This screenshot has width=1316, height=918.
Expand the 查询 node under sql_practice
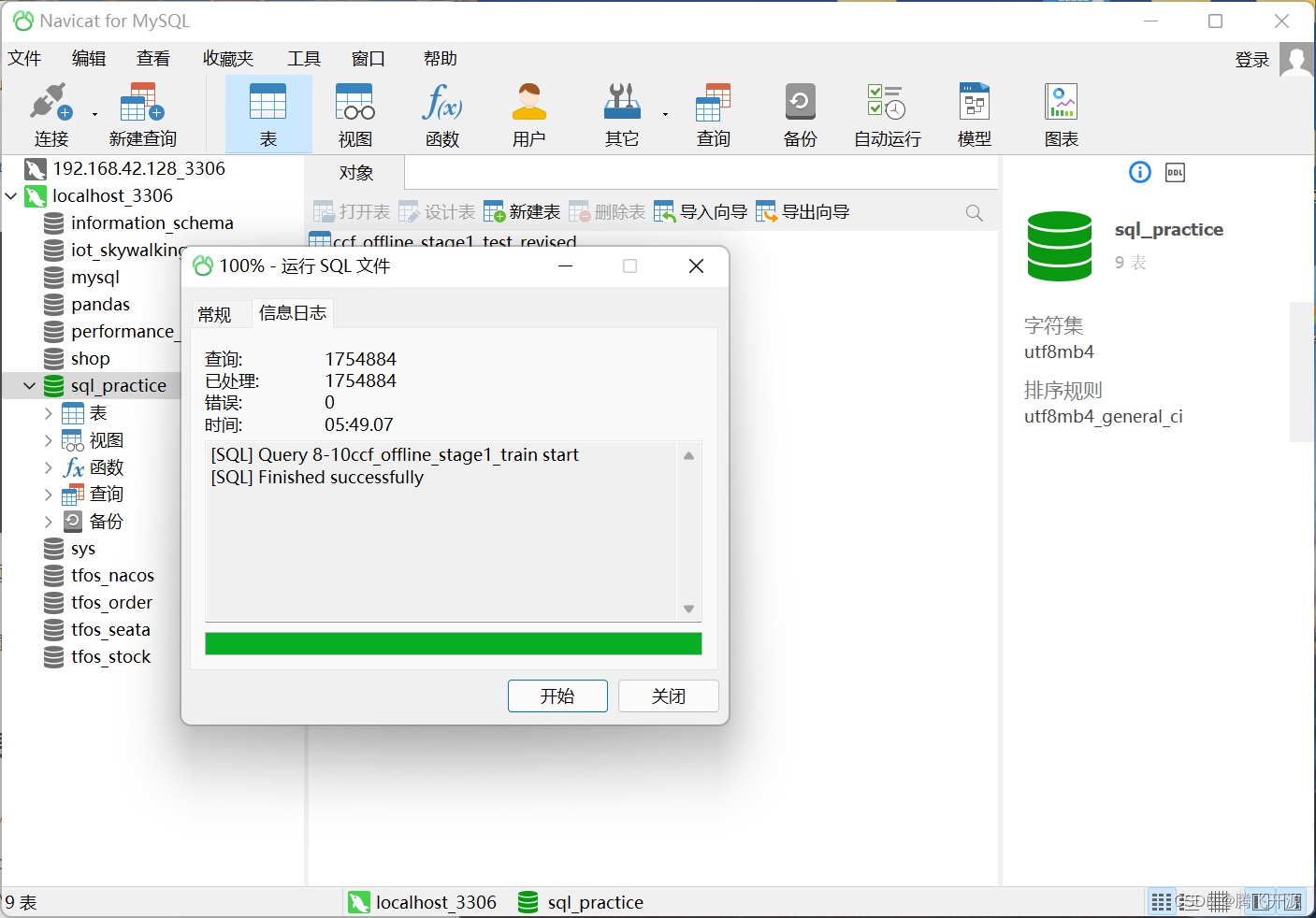coord(48,495)
